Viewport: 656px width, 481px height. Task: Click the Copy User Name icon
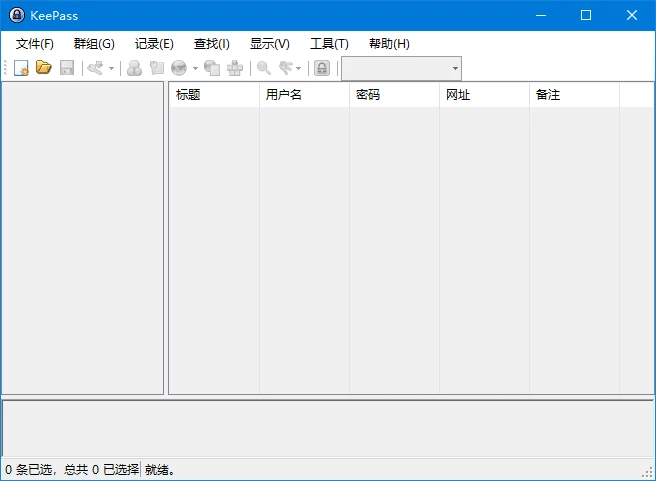tap(134, 68)
